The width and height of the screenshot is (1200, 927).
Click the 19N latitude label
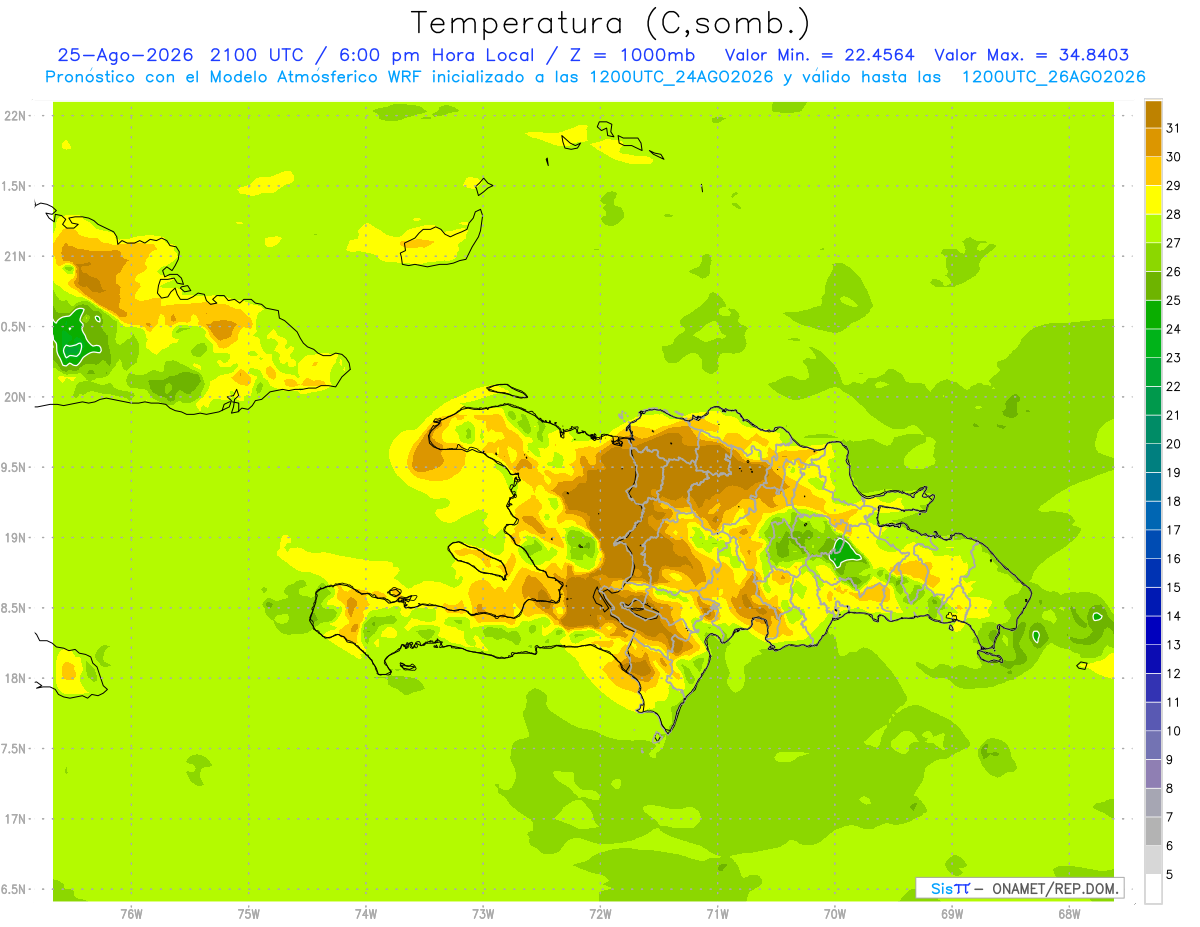[15, 538]
